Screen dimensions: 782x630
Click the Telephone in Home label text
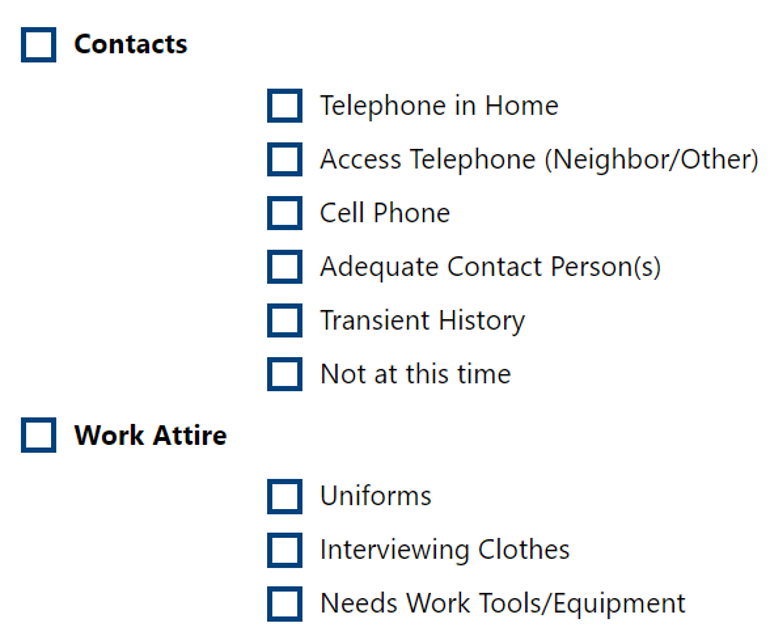coord(439,105)
